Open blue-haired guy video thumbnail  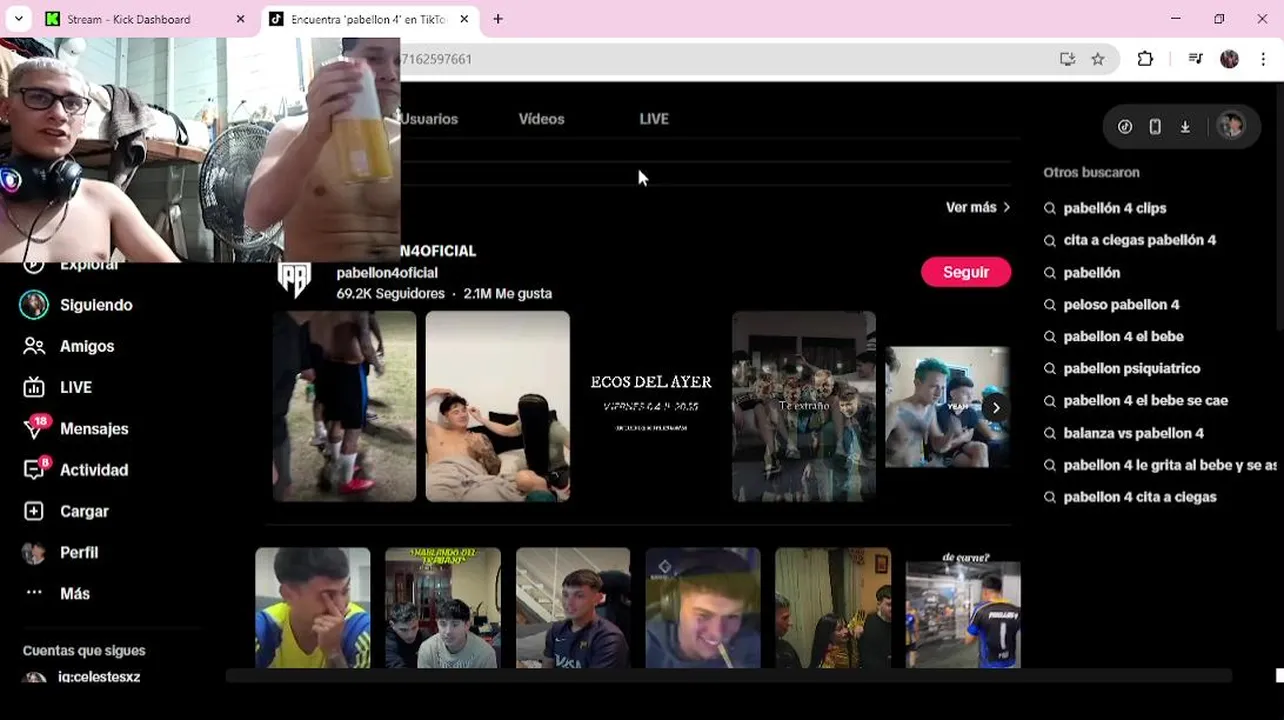click(x=947, y=407)
